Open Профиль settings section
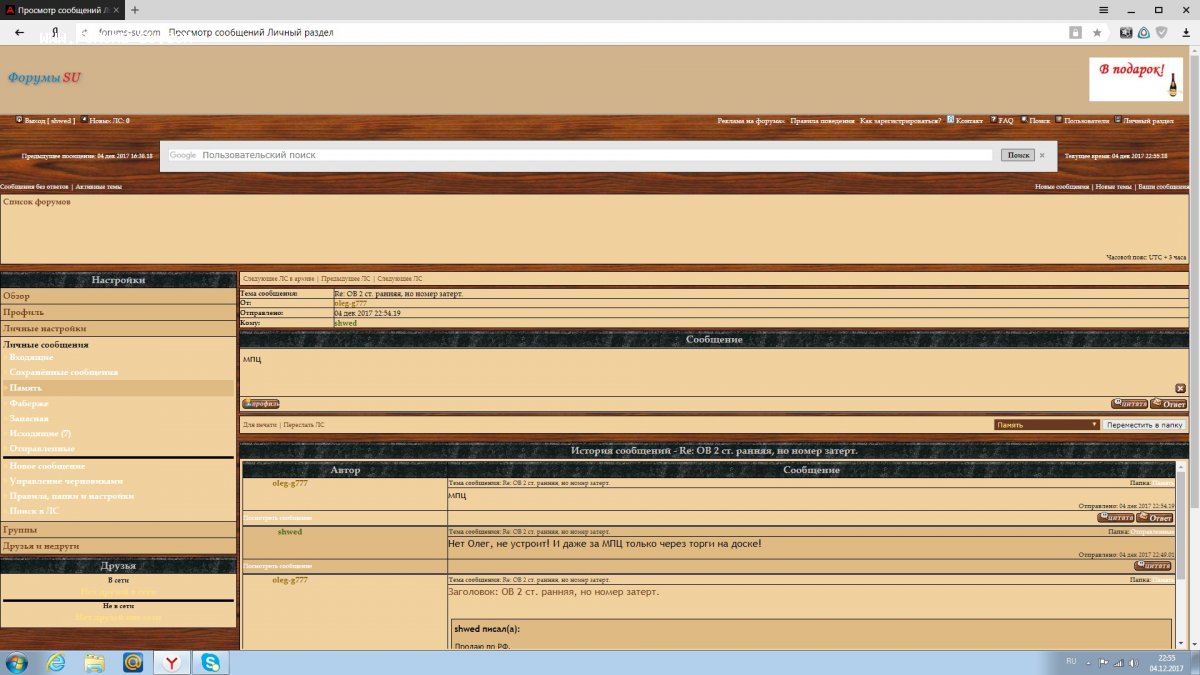Viewport: 1200px width, 675px height. tap(23, 312)
